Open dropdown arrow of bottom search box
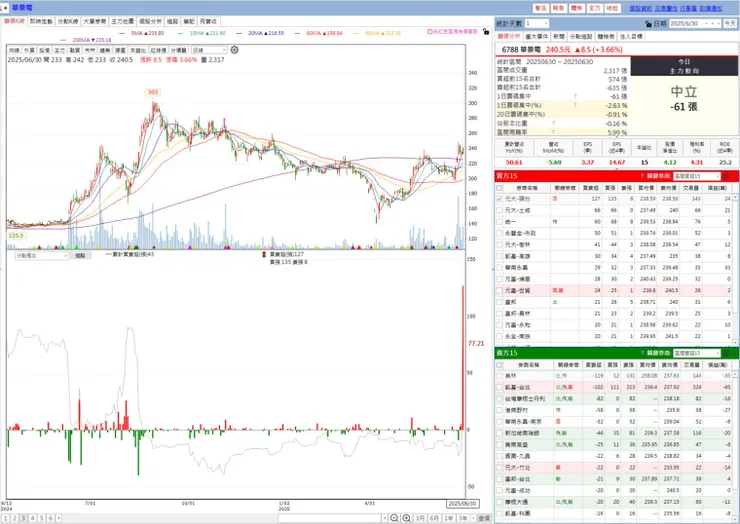The width and height of the screenshot is (740, 524). click(x=385, y=518)
